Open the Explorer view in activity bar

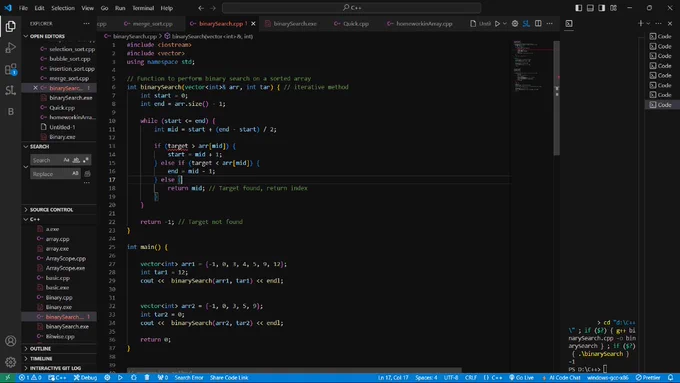(10, 26)
